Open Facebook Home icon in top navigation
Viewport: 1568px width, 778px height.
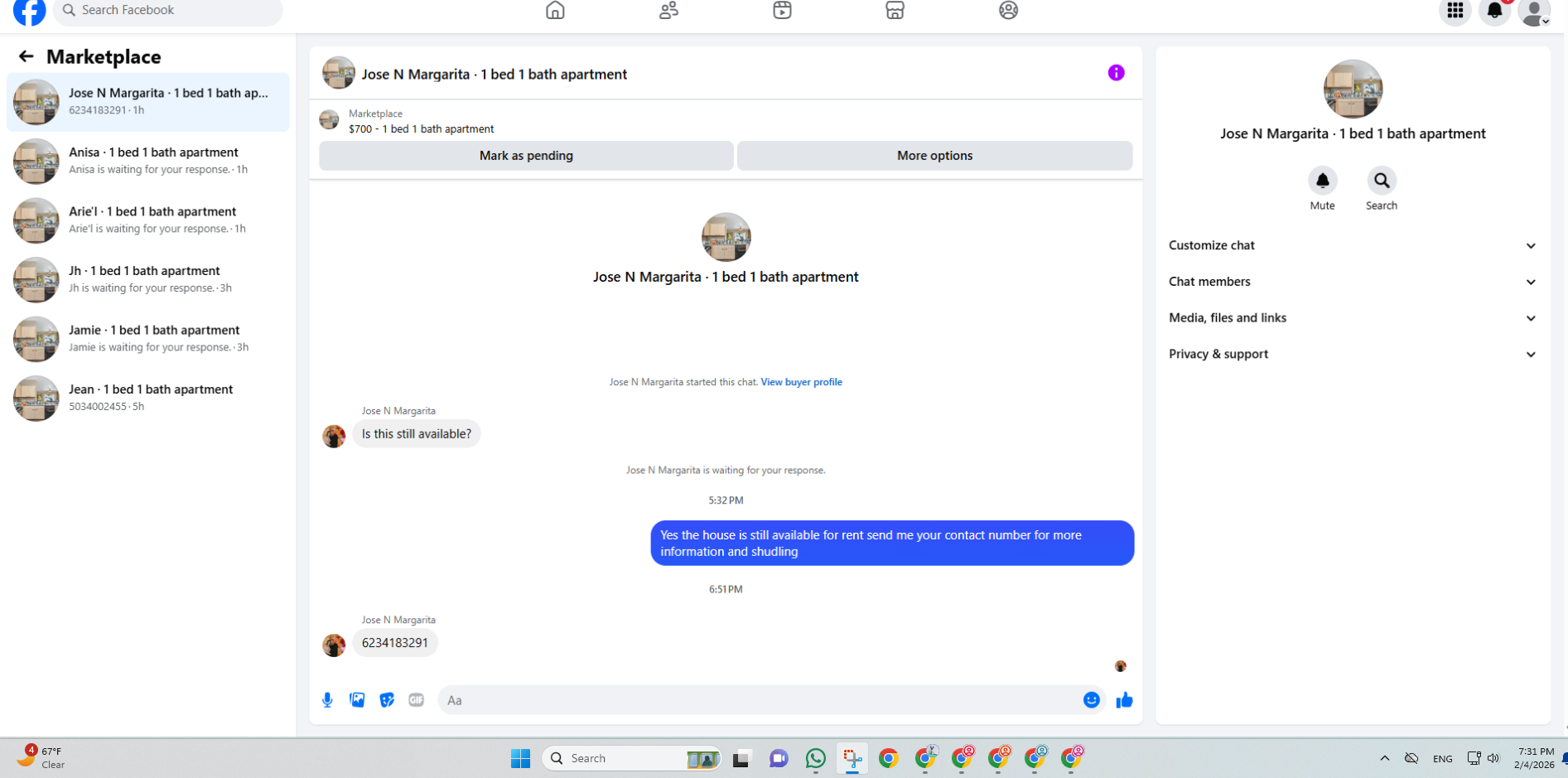(x=555, y=10)
